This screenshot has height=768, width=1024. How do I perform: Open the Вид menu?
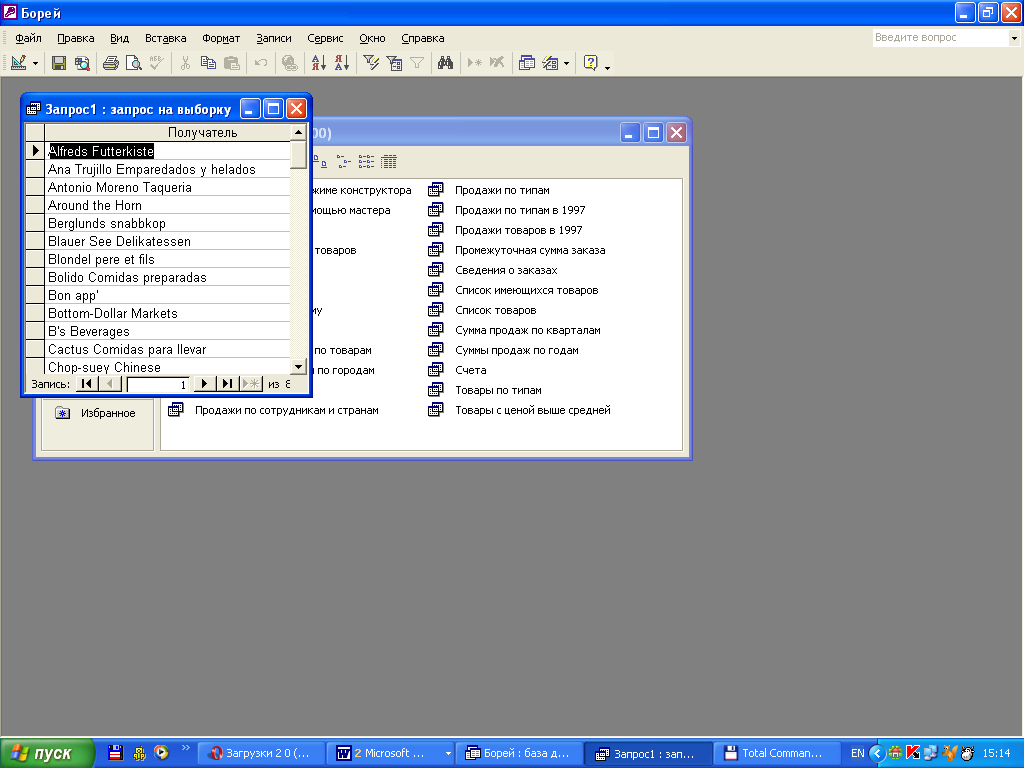point(120,38)
